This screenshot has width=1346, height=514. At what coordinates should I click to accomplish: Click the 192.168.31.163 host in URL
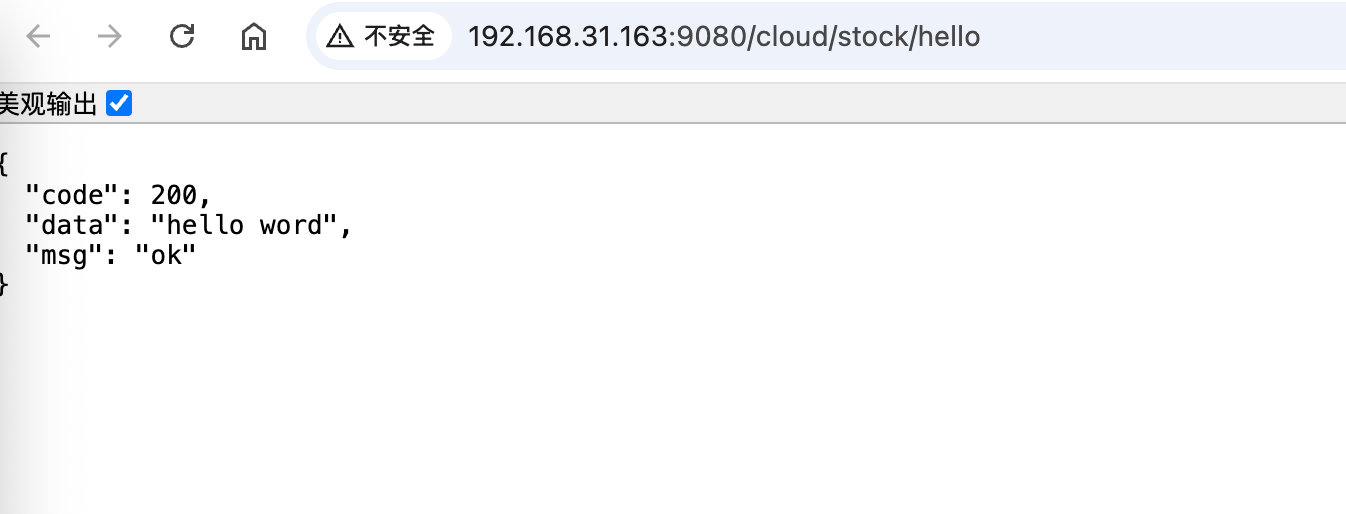[568, 37]
